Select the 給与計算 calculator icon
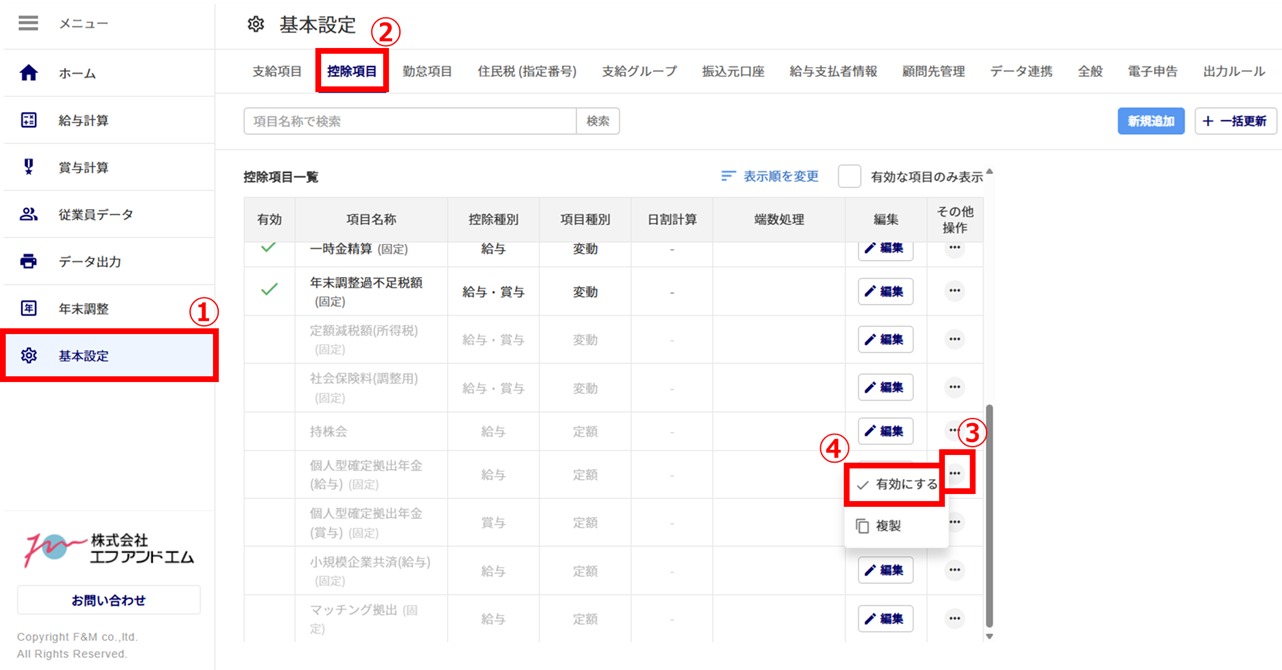The image size is (1282, 670). point(29,120)
